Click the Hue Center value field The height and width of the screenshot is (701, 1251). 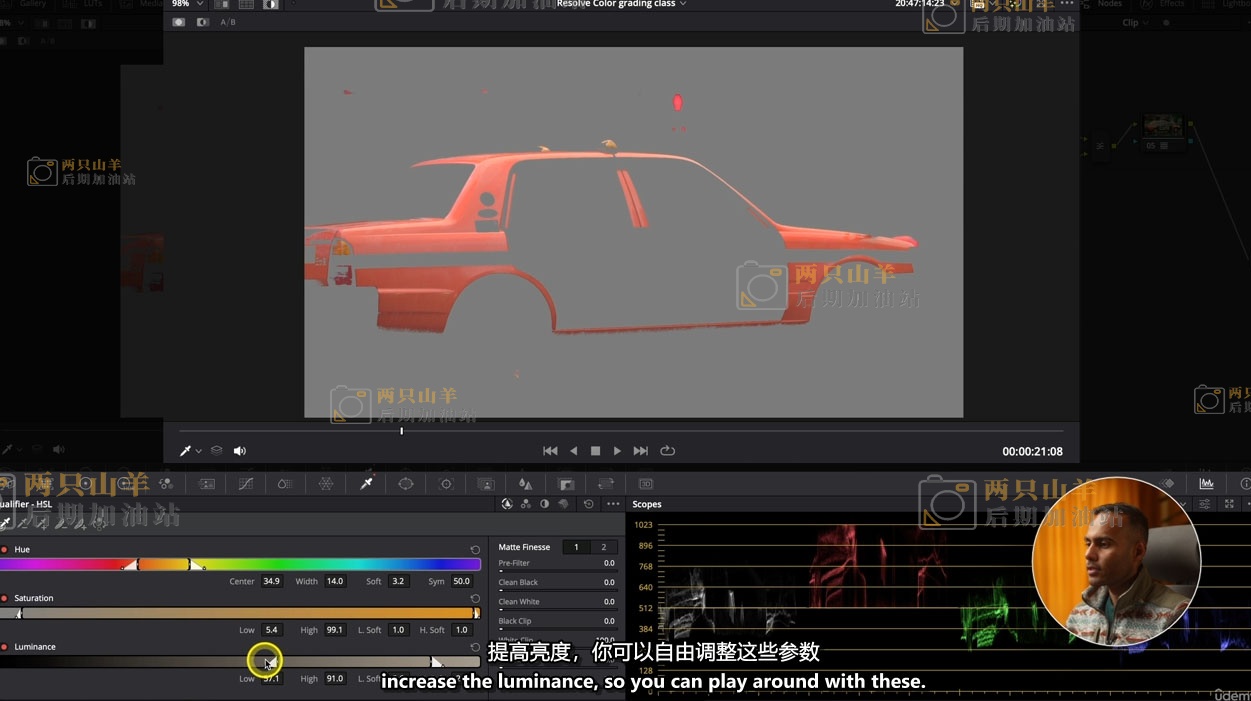pos(271,581)
